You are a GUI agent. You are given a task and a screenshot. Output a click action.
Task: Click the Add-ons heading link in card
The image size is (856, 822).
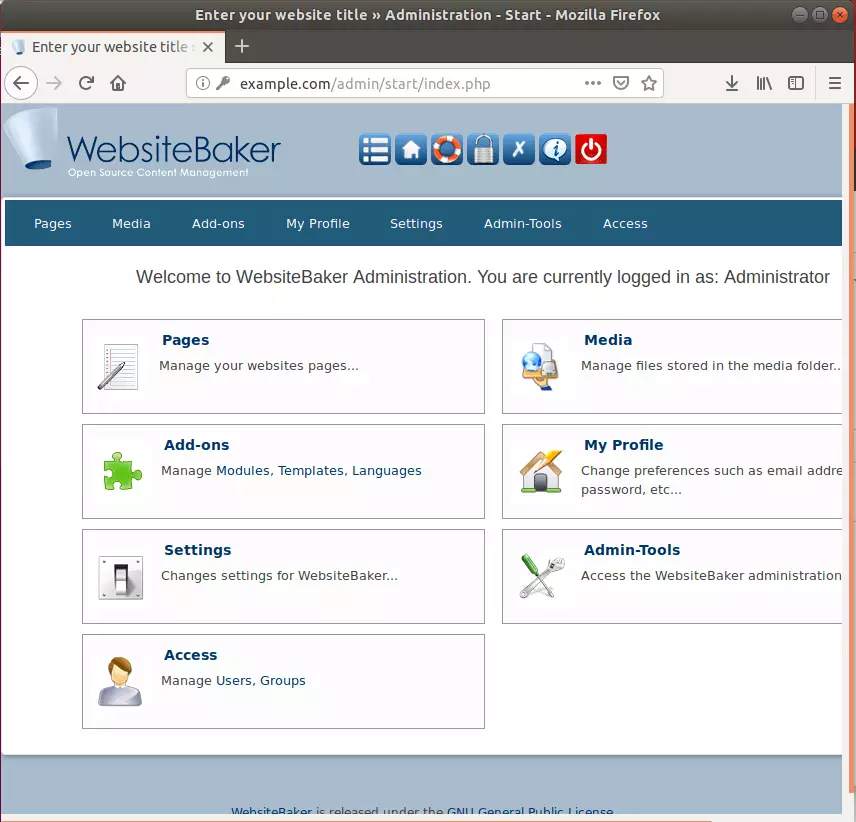tap(197, 445)
